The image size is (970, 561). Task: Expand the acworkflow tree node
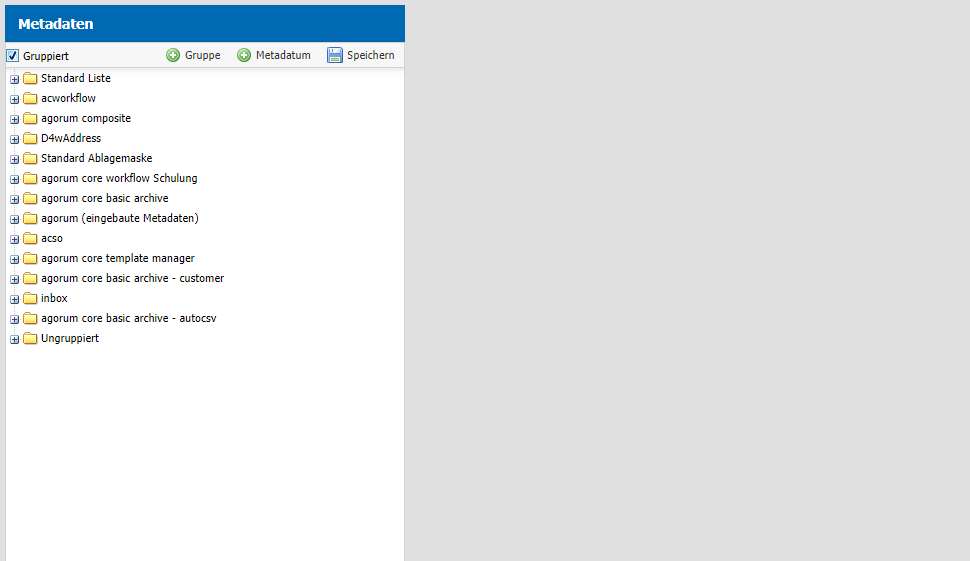coord(15,99)
